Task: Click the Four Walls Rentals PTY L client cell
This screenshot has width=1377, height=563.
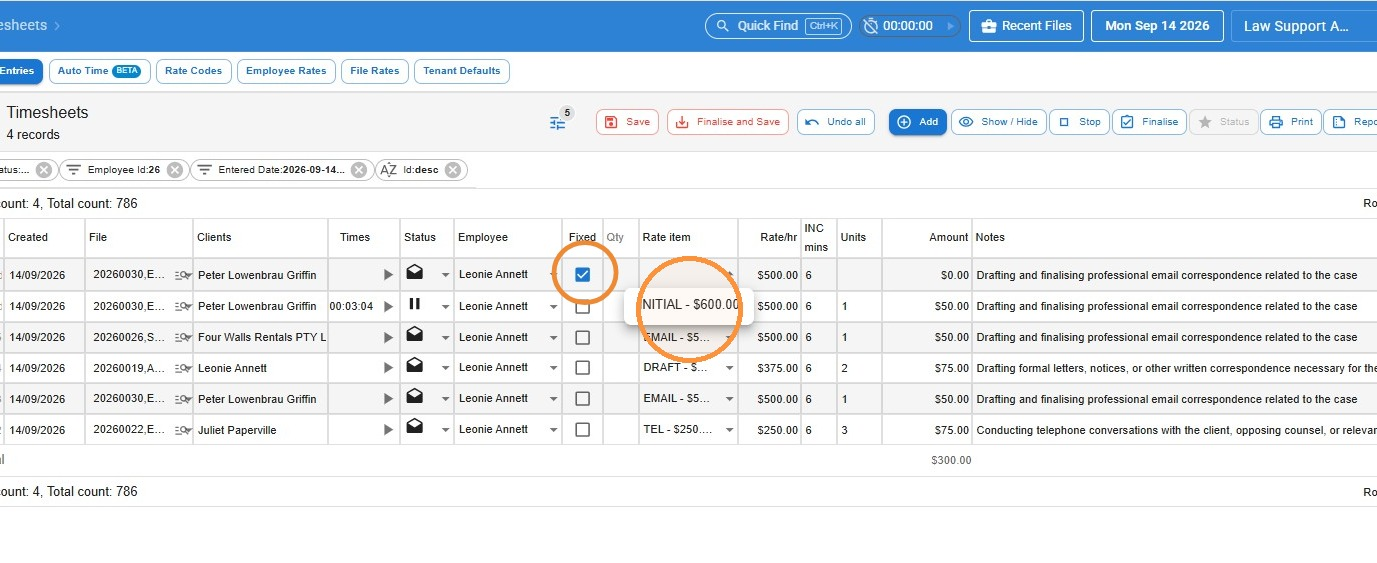Action: point(261,337)
